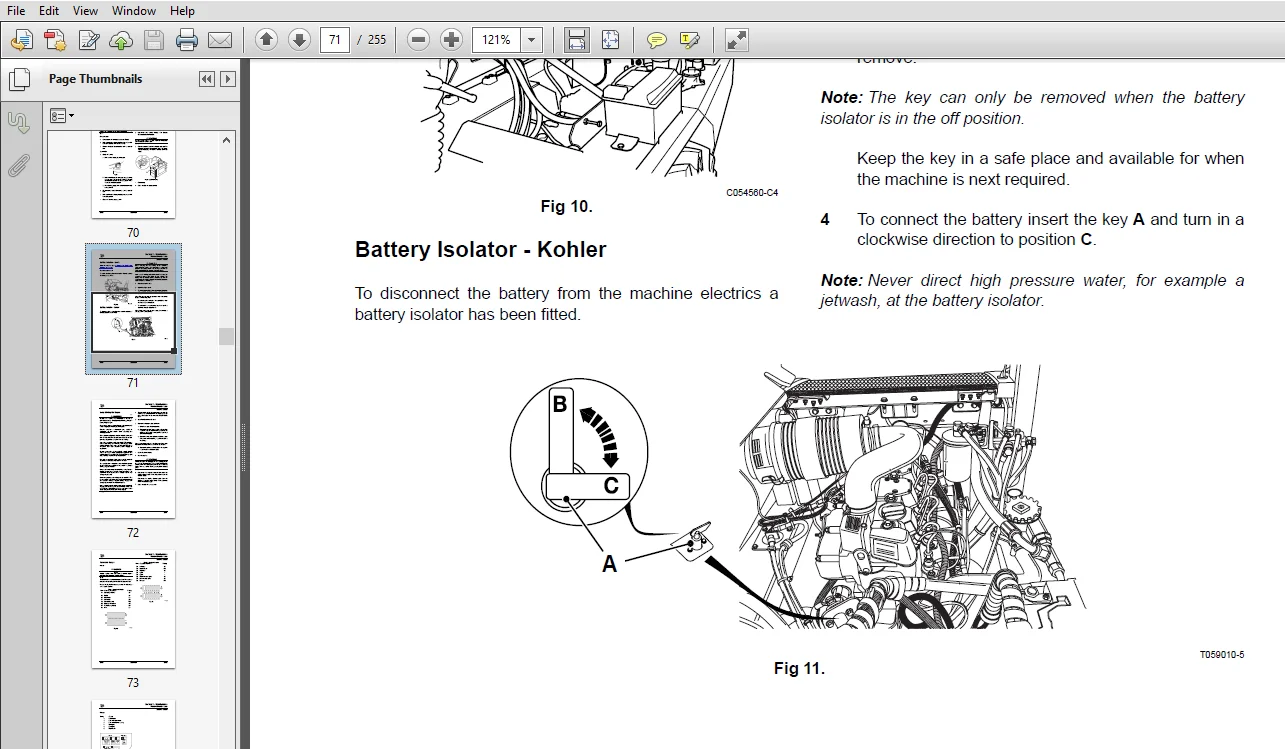Open the Window menu
Image resolution: width=1285 pixels, height=749 pixels.
[134, 10]
